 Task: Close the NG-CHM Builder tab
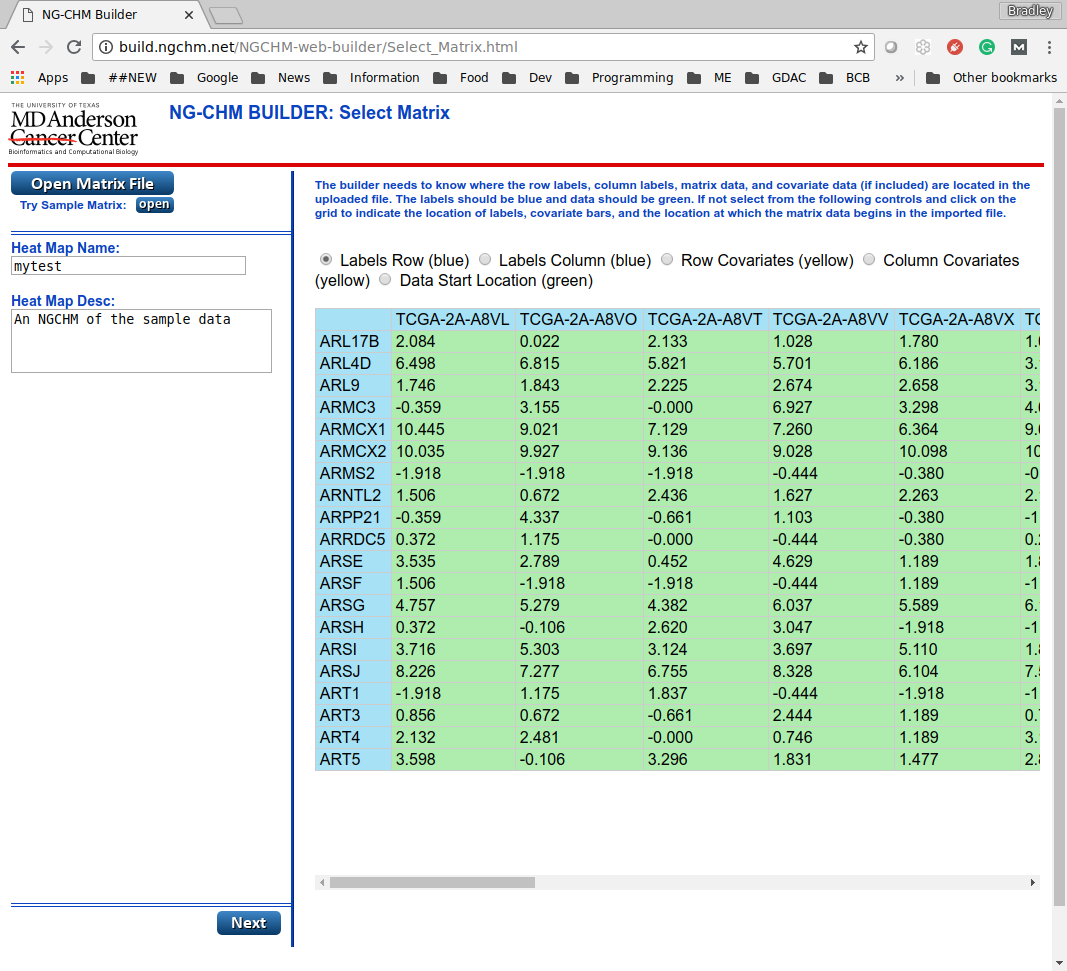(x=189, y=14)
